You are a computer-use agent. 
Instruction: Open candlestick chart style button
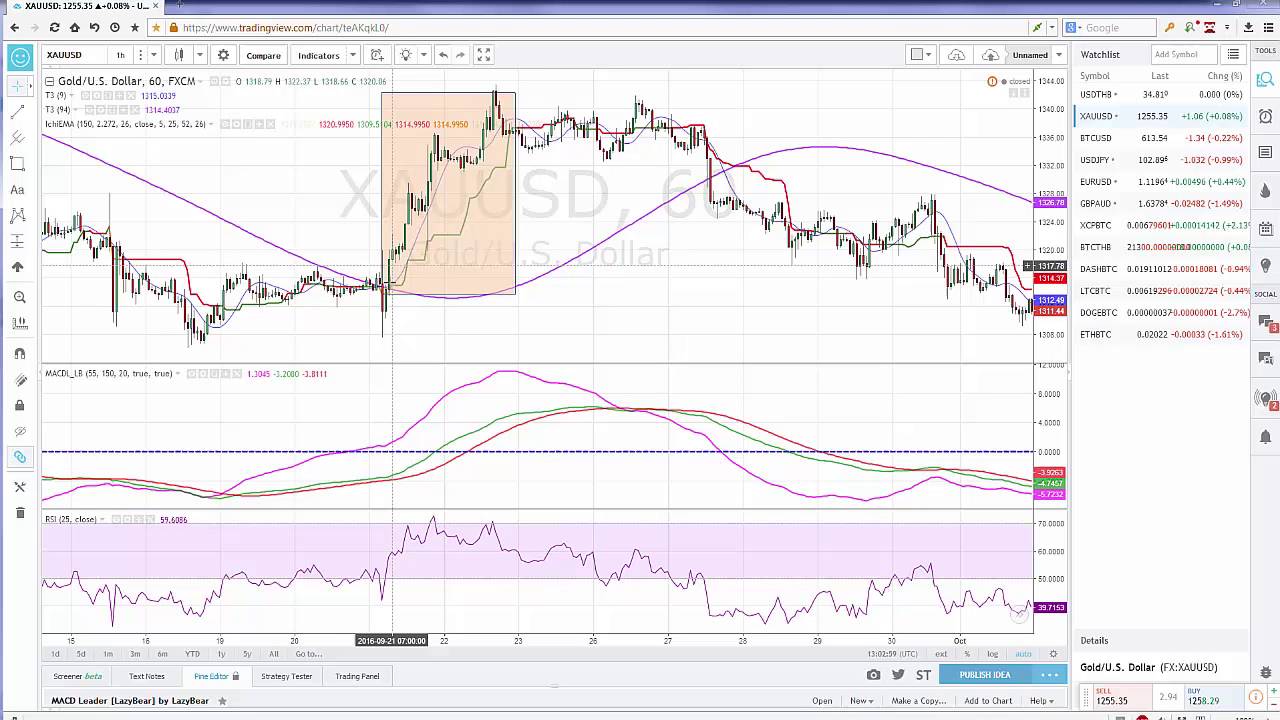[x=179, y=55]
